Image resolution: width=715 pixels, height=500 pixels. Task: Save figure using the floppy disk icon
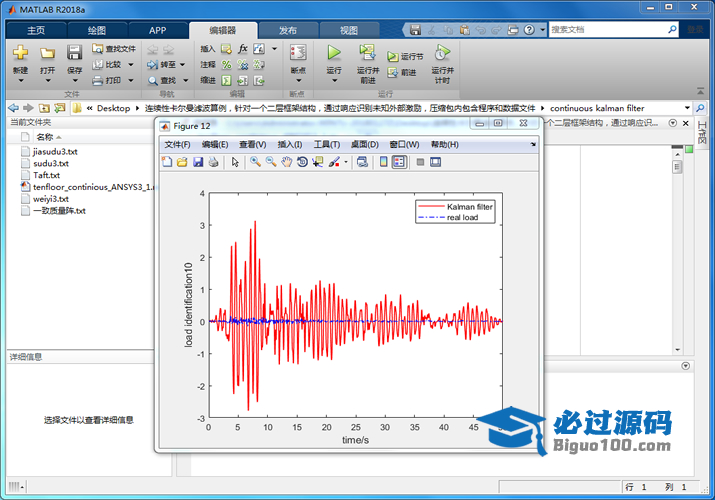pos(198,162)
